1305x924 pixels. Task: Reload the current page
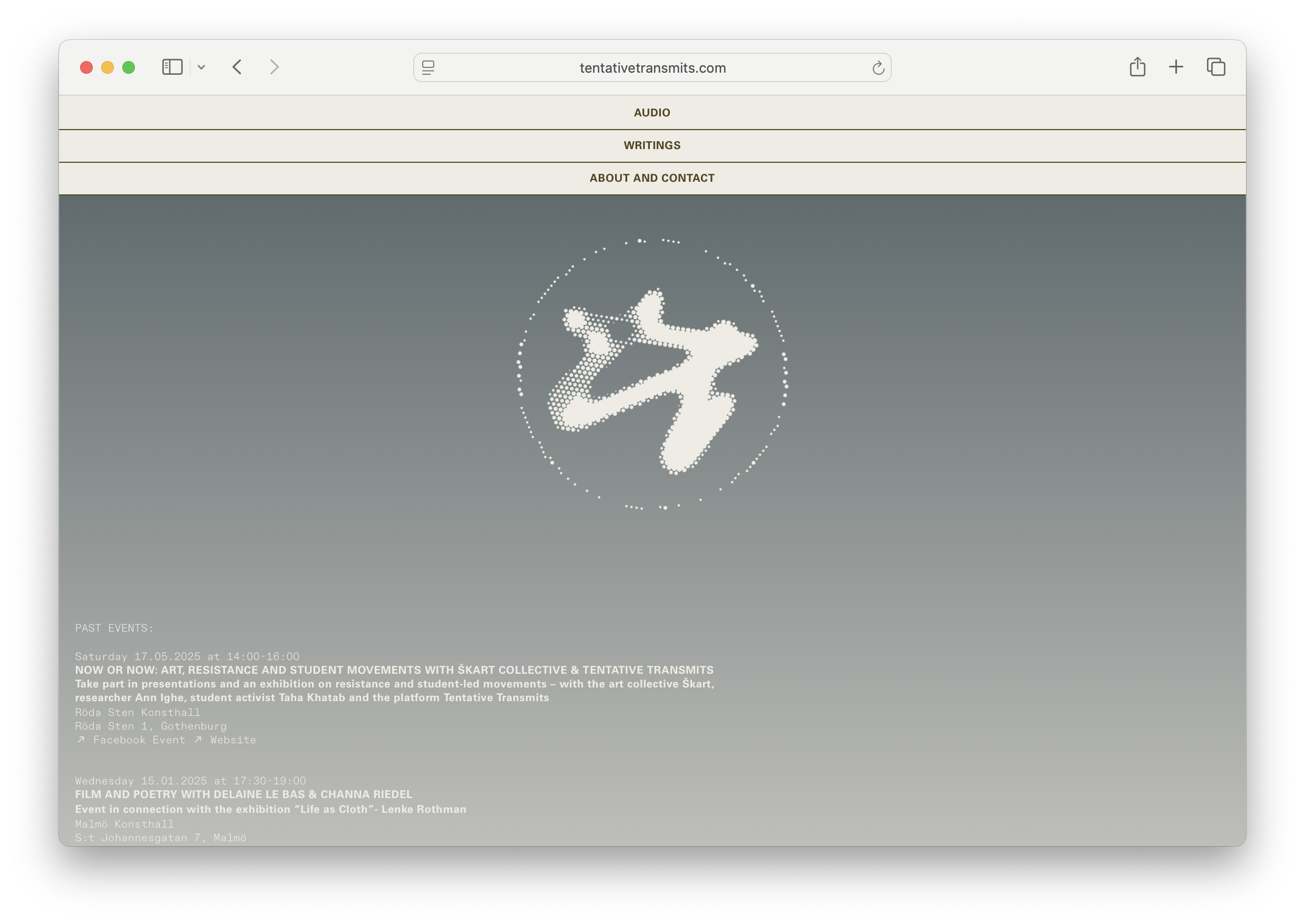(x=878, y=68)
